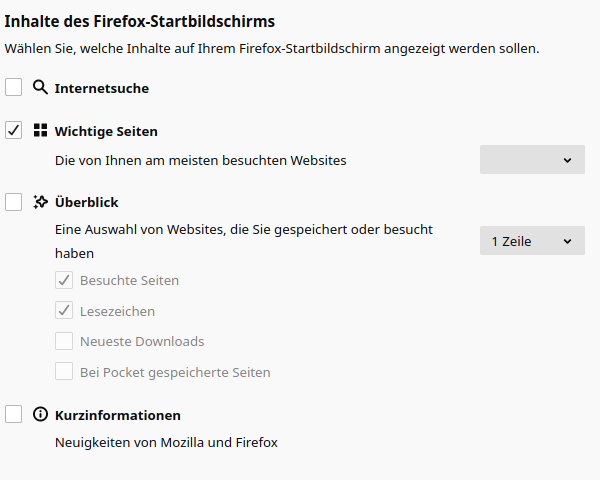
Task: Enable the Internetsuche checkbox
Action: tap(14, 88)
